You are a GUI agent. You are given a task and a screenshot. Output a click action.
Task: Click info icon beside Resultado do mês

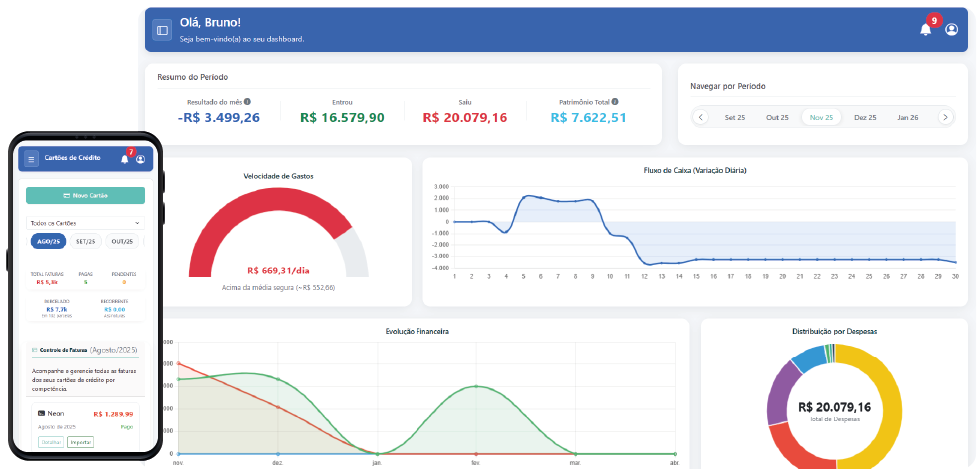(x=248, y=102)
